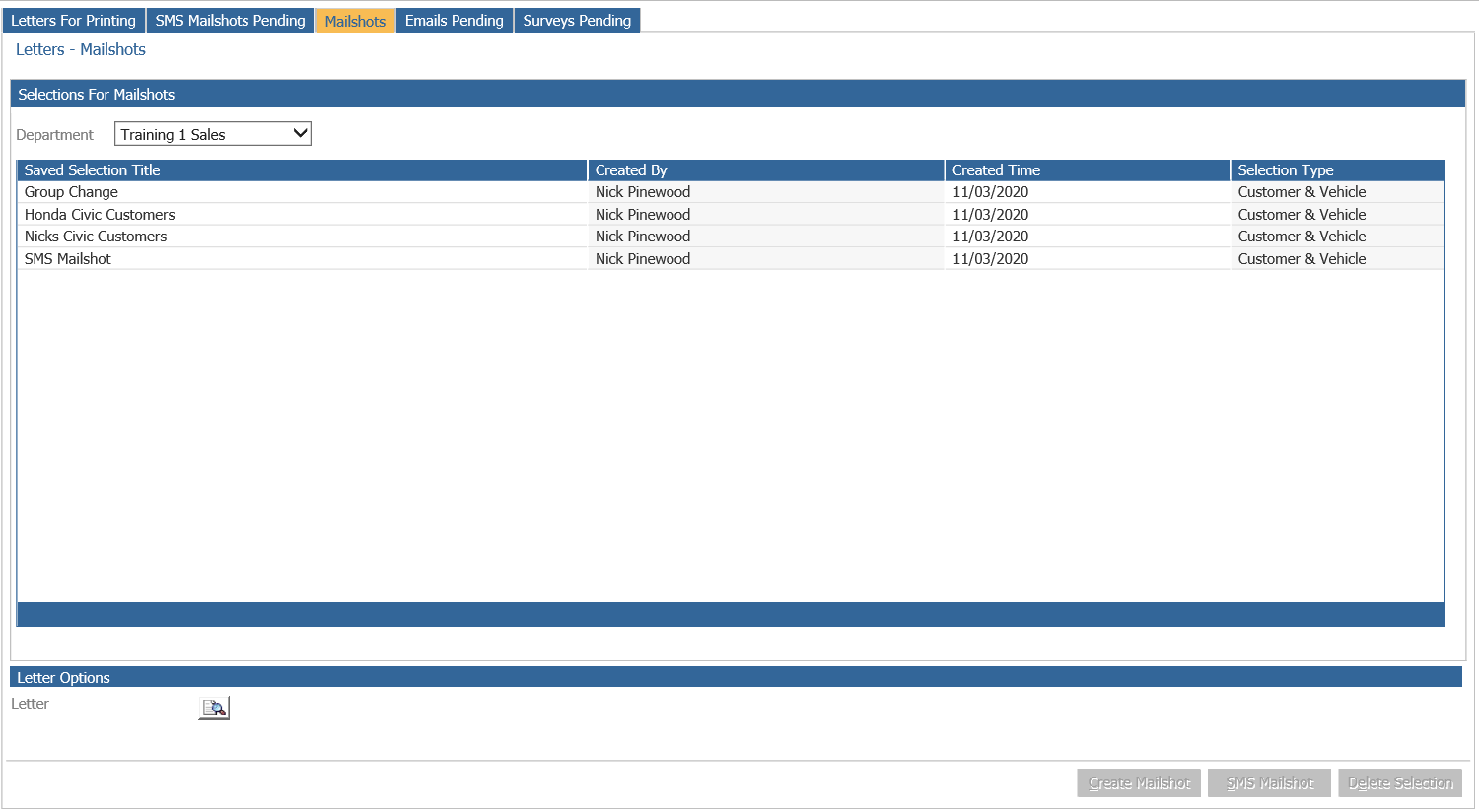
Task: Switch to the Letters For Printing tab
Action: [73, 21]
